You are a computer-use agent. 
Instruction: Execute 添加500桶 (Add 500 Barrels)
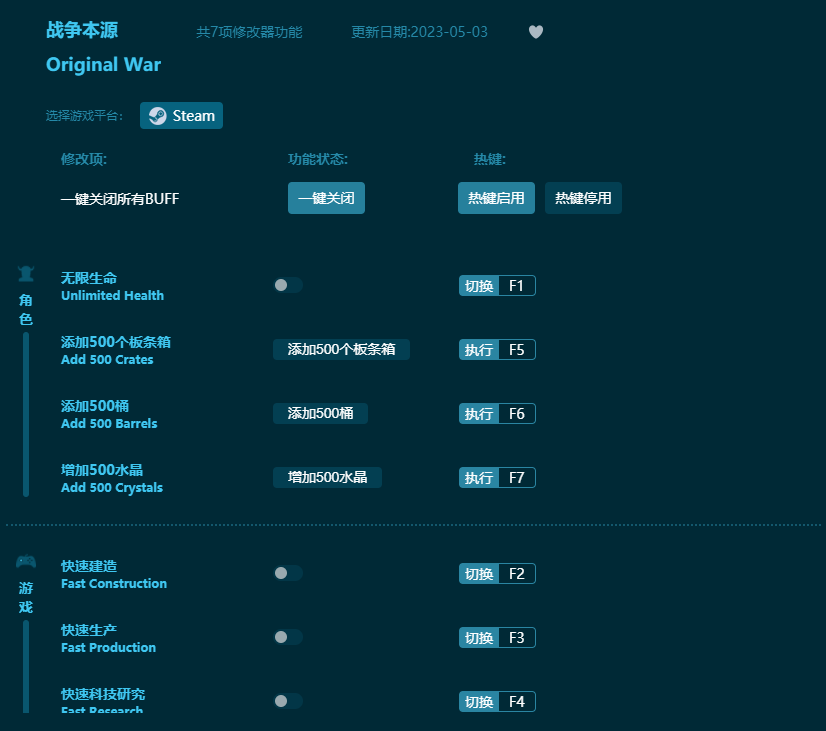click(x=320, y=413)
